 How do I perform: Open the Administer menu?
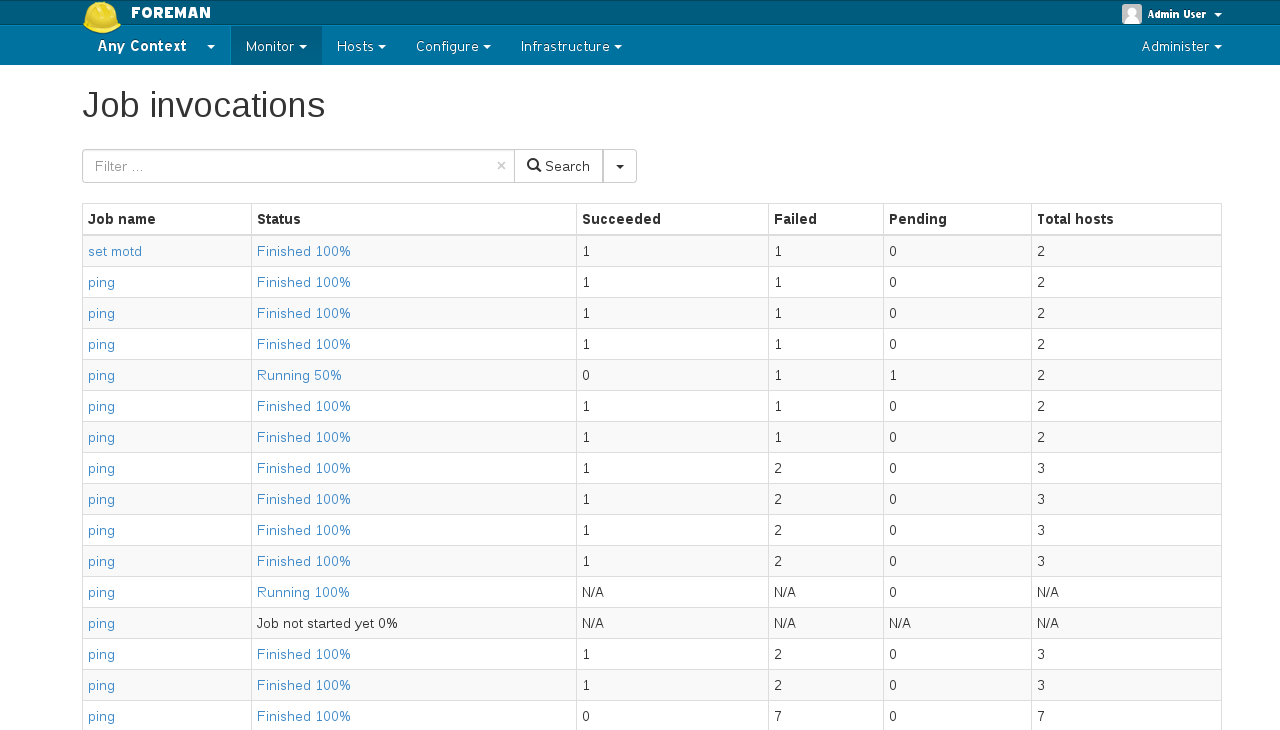(1181, 46)
